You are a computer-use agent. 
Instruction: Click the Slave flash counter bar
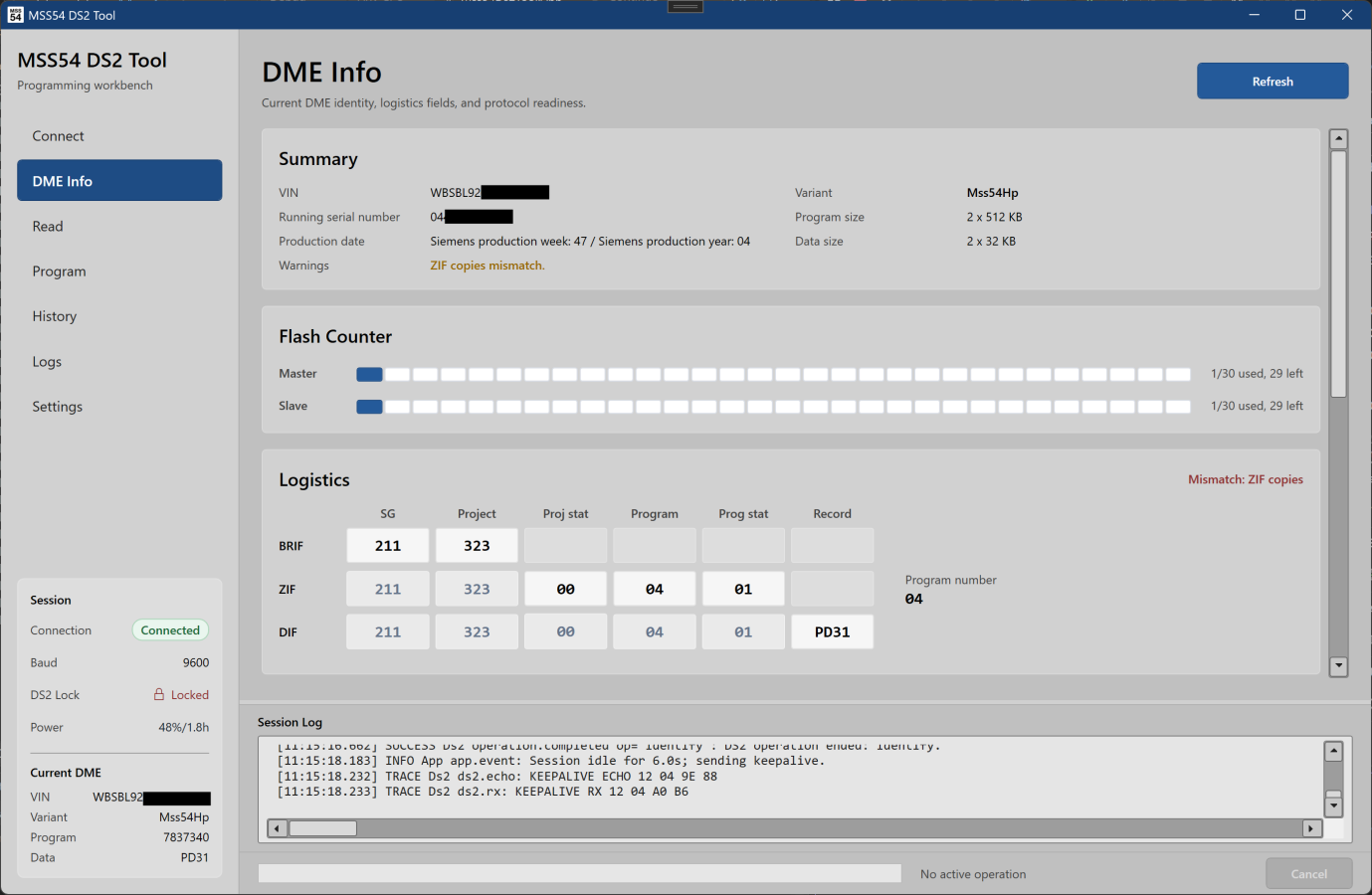[x=773, y=406]
